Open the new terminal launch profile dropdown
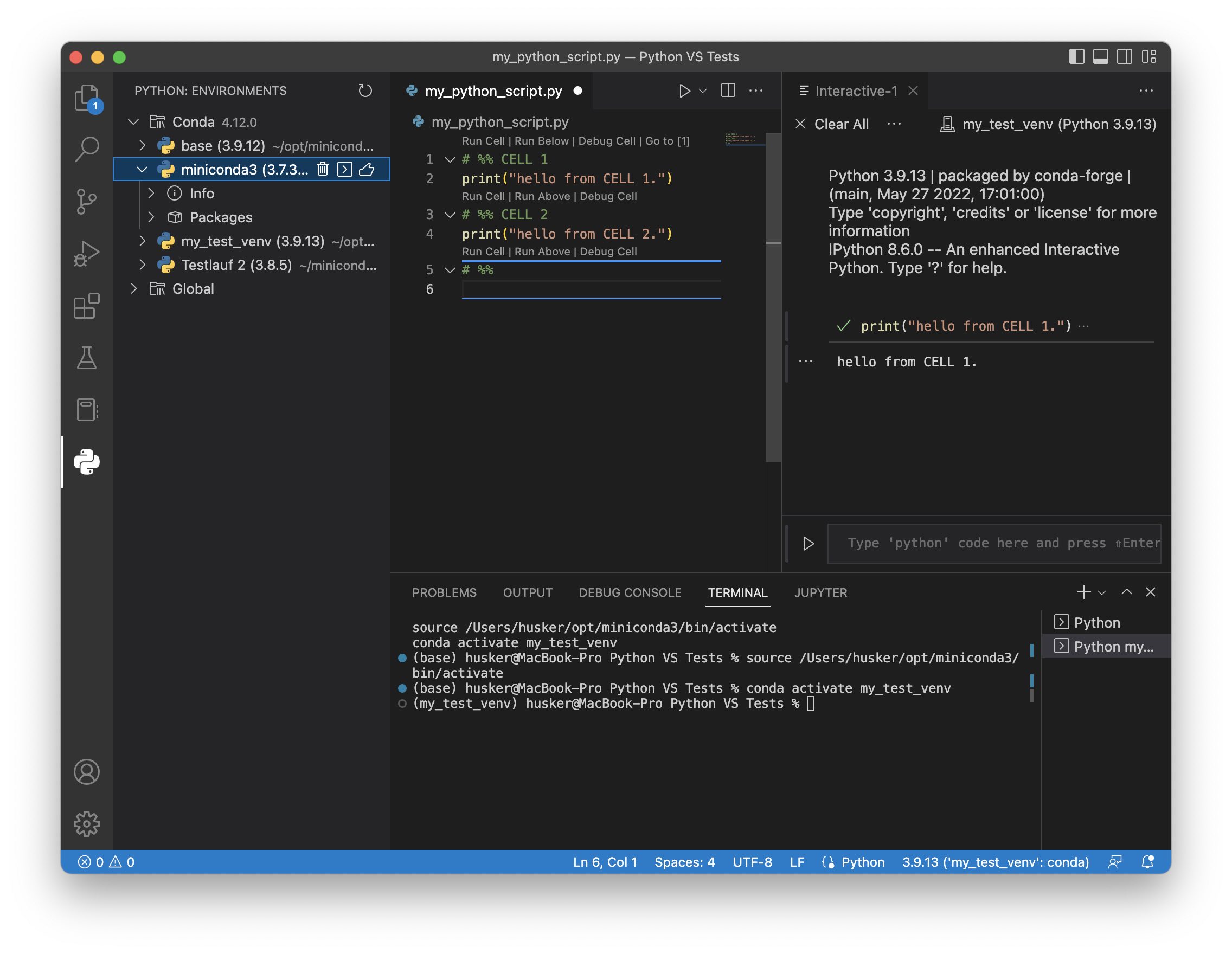1232x954 pixels. 1102,592
